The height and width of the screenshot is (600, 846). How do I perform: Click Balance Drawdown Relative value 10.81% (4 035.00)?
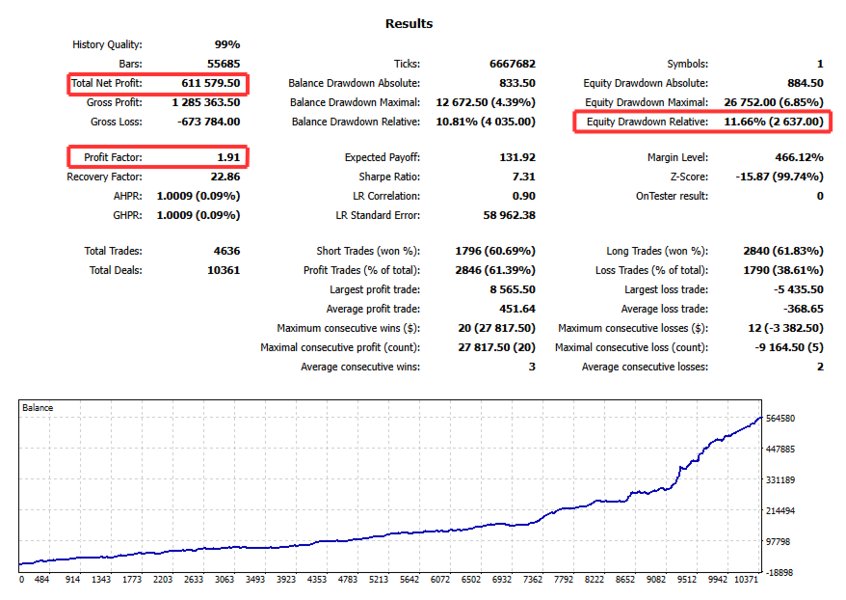click(486, 122)
